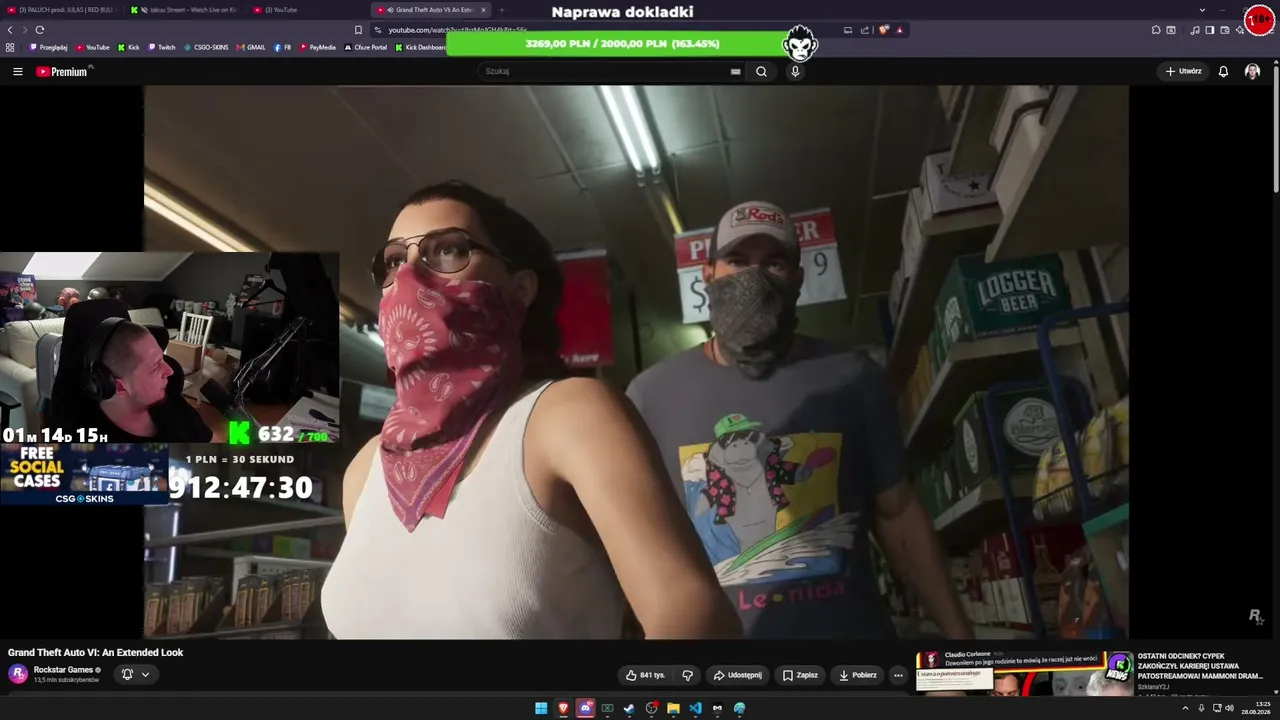
Task: Expand the subscription notification bell dropdown
Action: pyautogui.click(x=135, y=674)
